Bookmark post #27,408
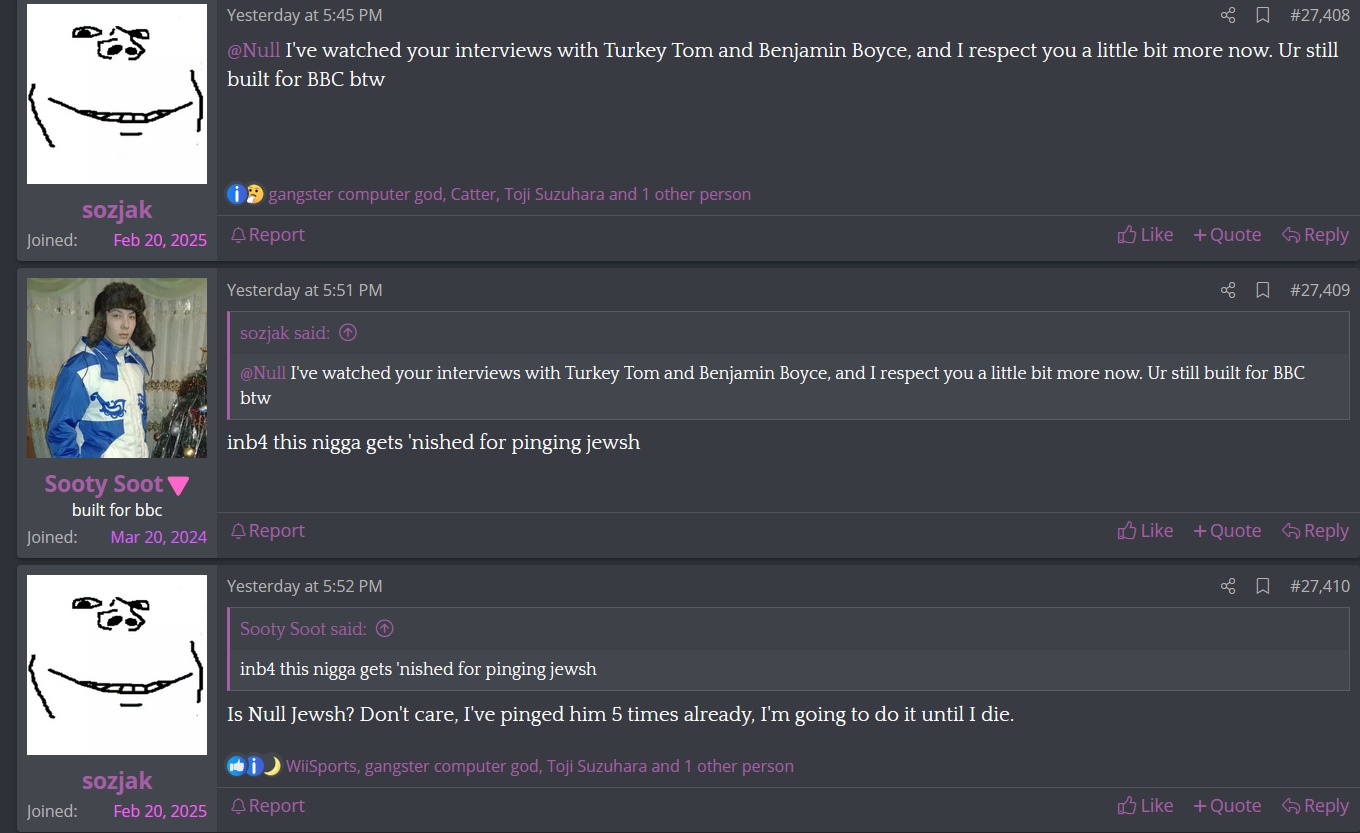 1263,15
